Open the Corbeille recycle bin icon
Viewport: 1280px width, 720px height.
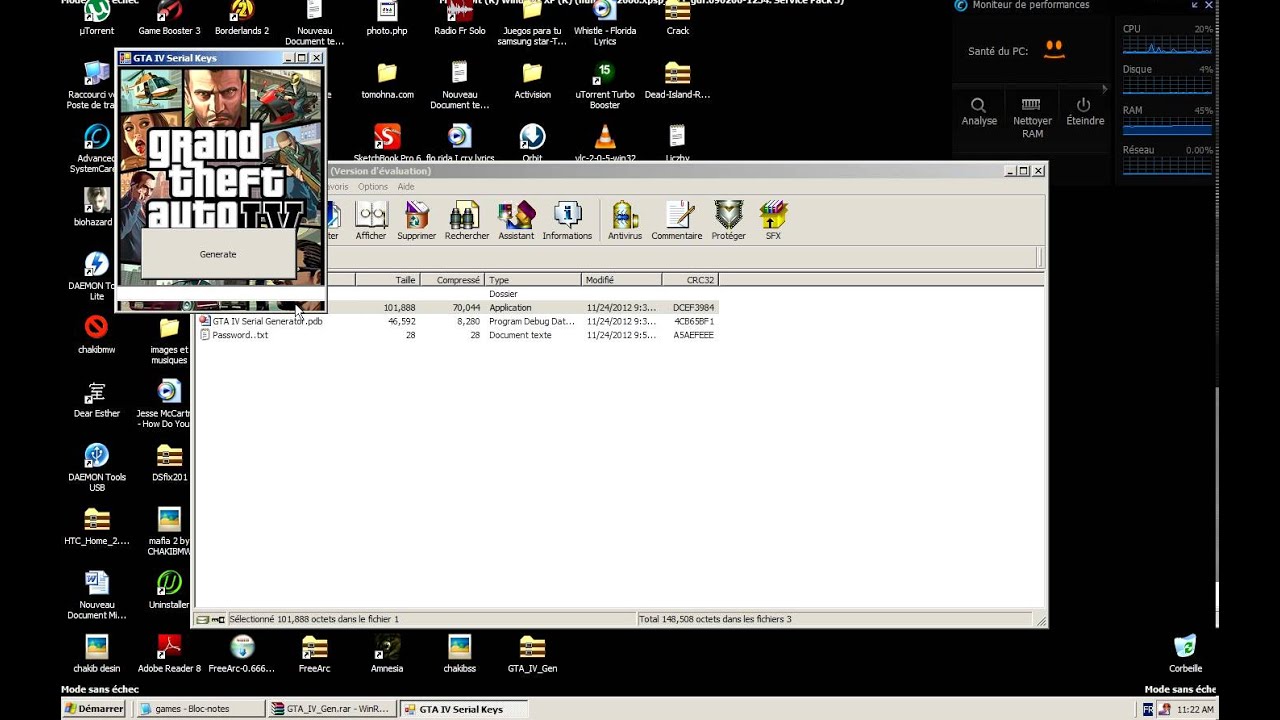1185,653
